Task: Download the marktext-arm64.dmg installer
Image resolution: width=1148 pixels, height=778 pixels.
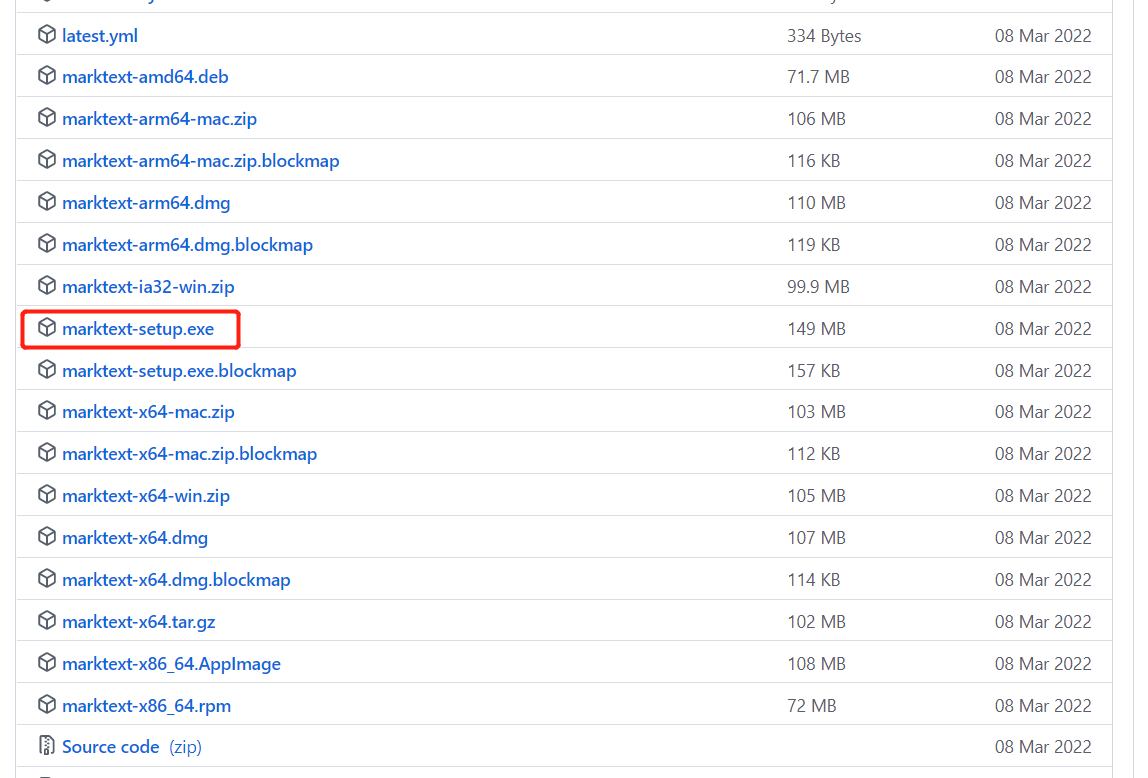Action: click(146, 203)
